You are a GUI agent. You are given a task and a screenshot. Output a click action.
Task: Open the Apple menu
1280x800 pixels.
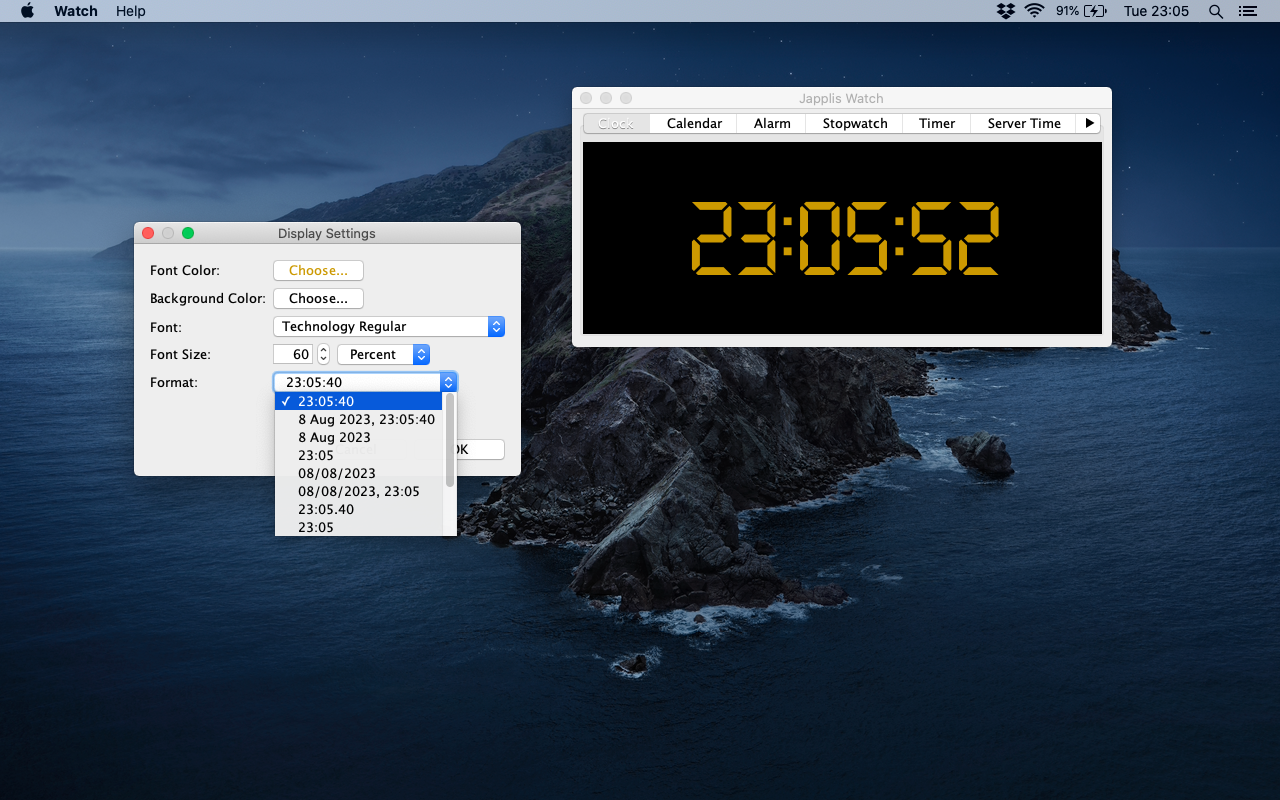pyautogui.click(x=27, y=11)
